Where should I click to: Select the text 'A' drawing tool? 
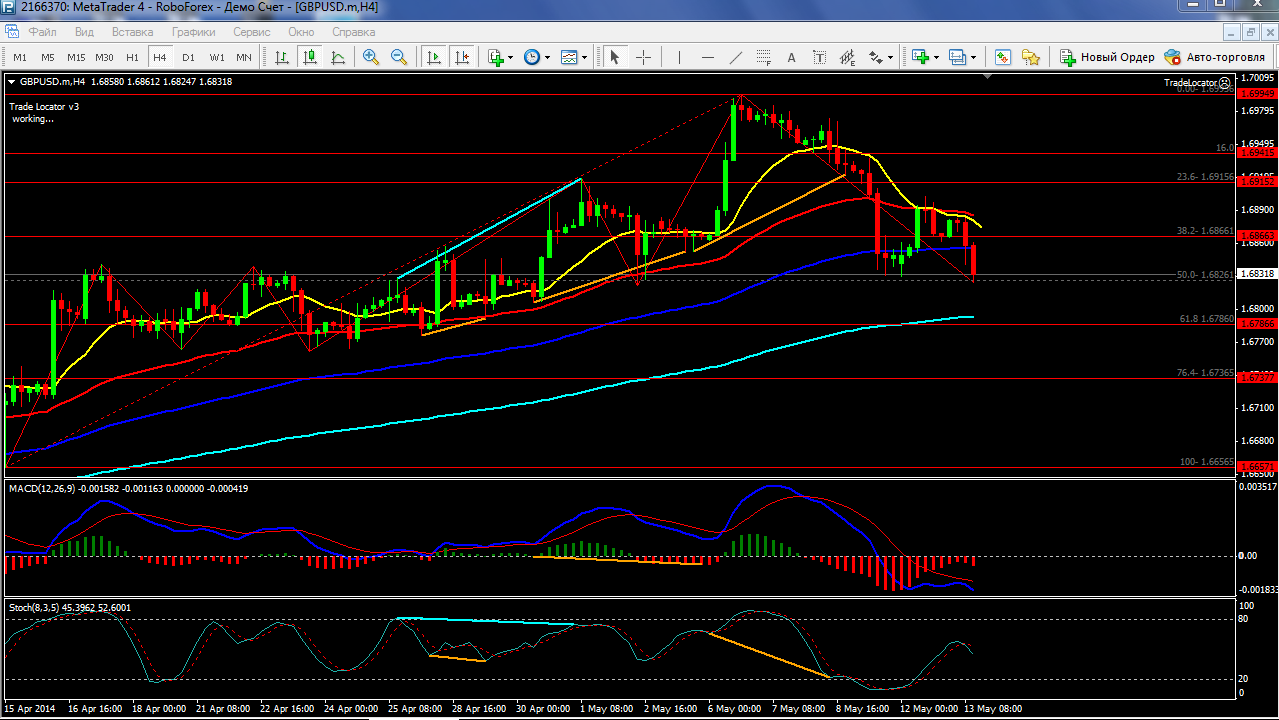tap(792, 57)
